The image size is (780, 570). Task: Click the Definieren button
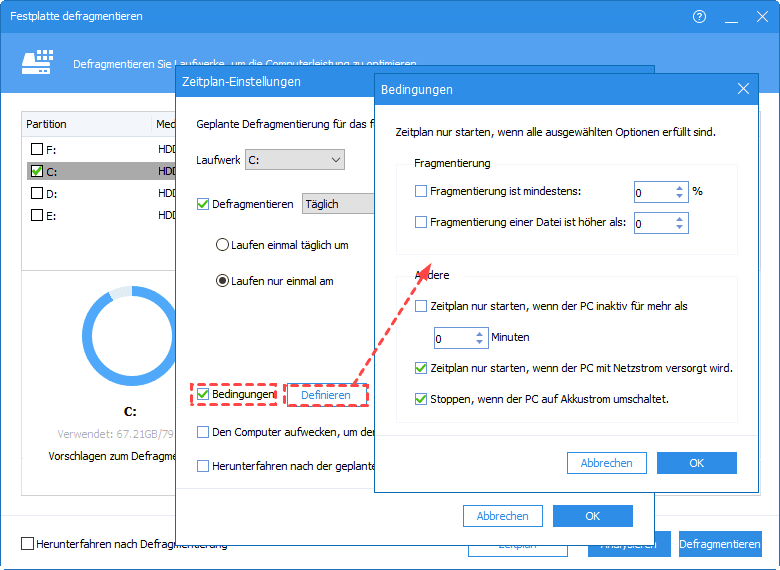pos(326,395)
